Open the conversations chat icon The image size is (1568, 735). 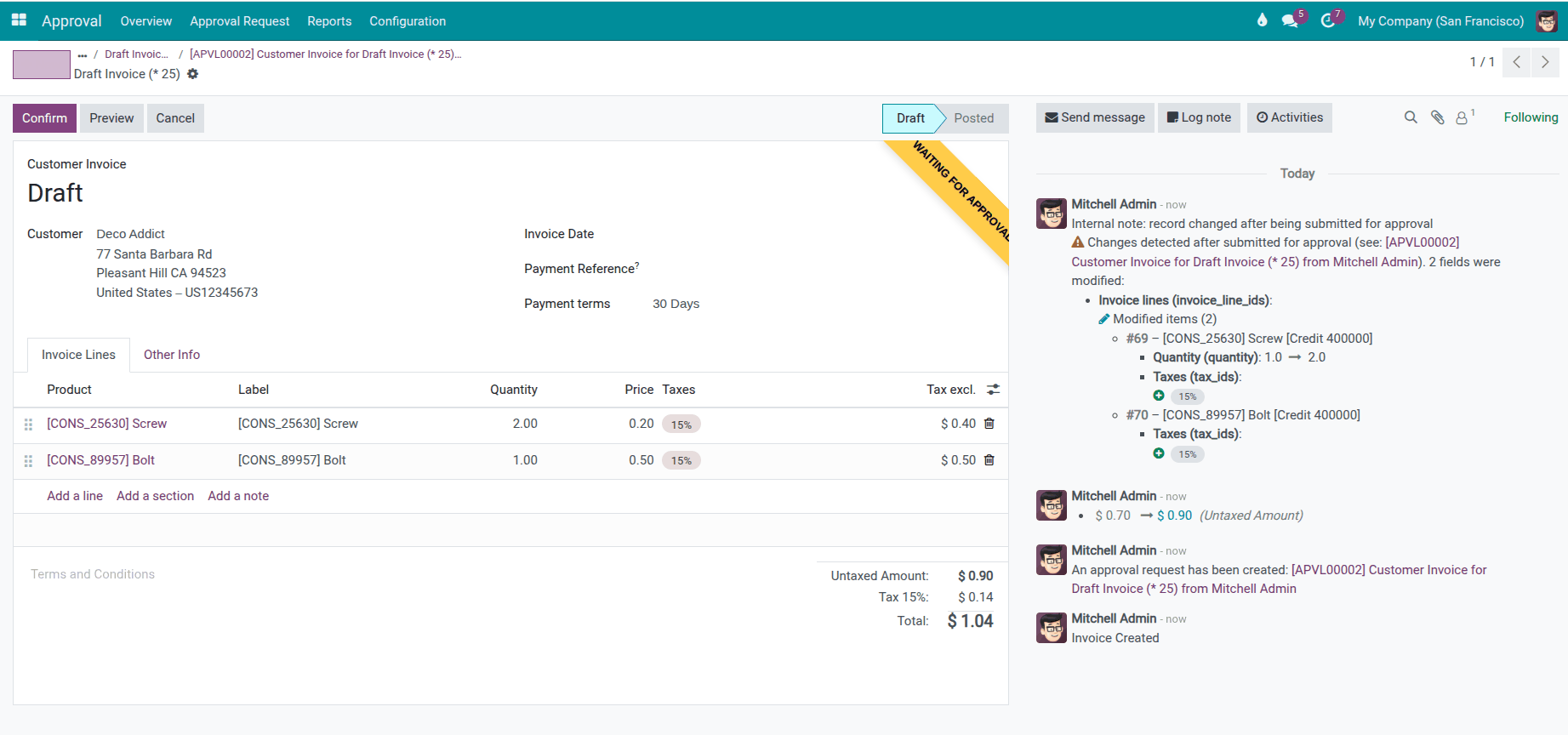point(1290,21)
